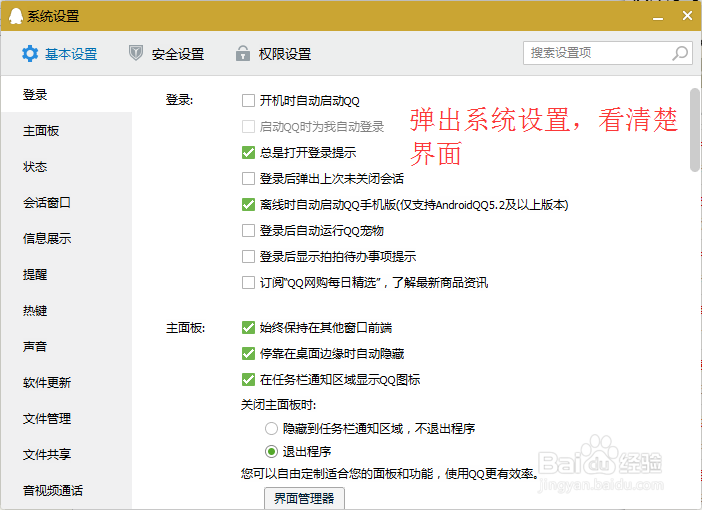Click the 登录: section heading
The height and width of the screenshot is (510, 702).
(179, 100)
